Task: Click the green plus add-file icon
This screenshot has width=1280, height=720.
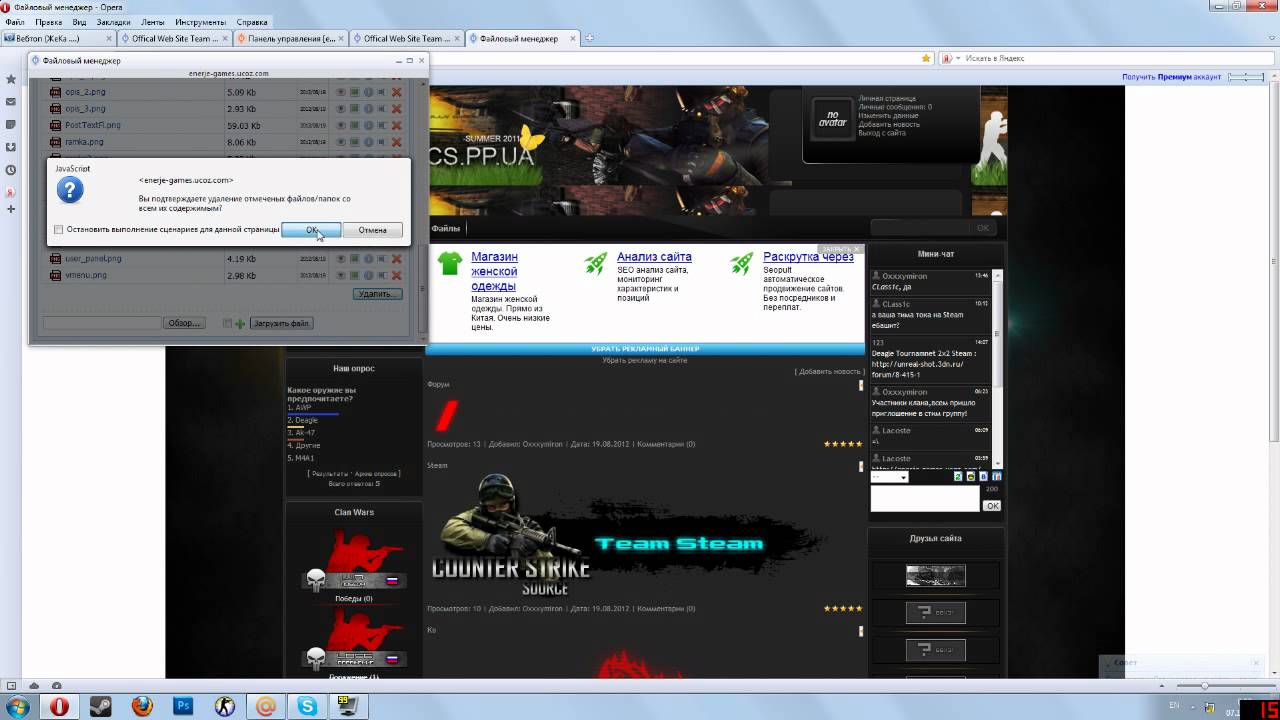Action: [240, 323]
